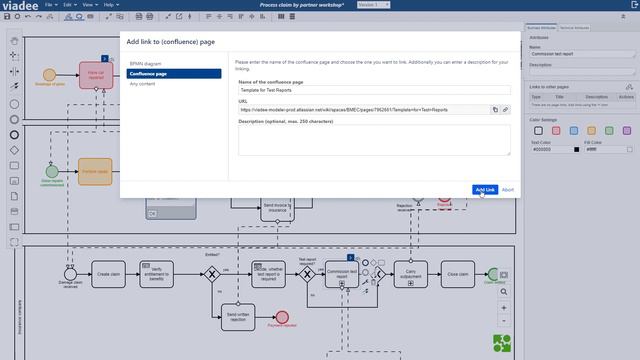The width and height of the screenshot is (640, 360).
Task: Pick the red color swatch
Action: 556,131
